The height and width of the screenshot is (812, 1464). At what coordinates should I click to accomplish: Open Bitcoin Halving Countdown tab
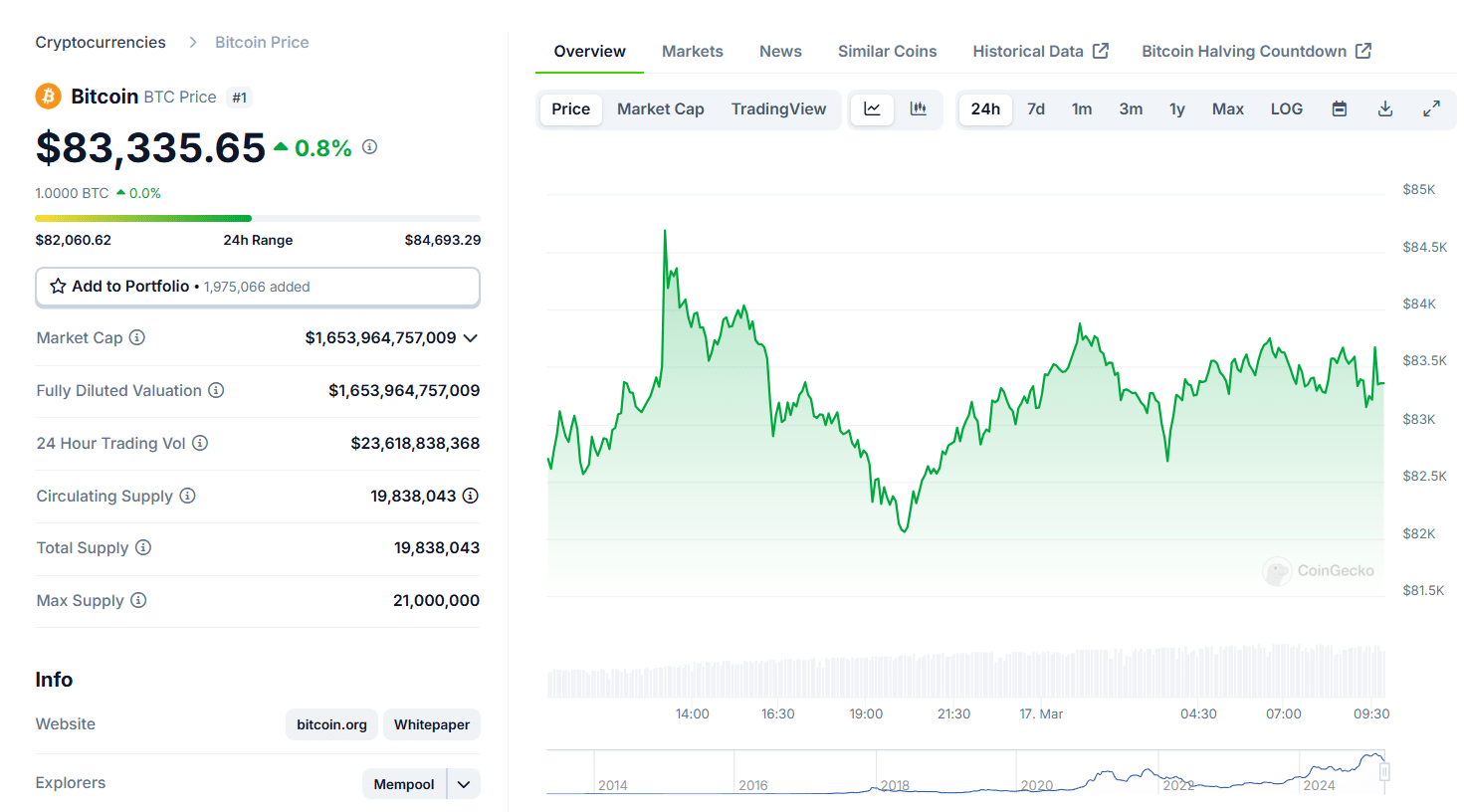(1256, 51)
